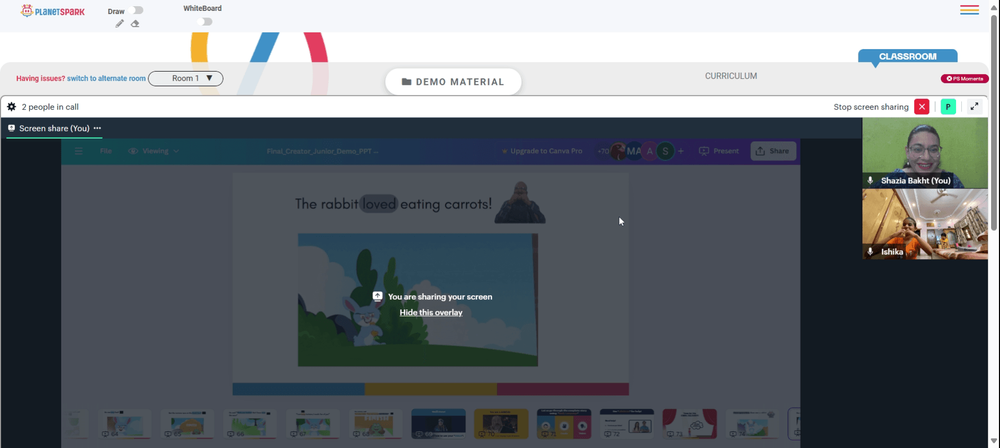This screenshot has width=1000, height=448.
Task: Click the mic icon on Shazia's tile
Action: coord(871,181)
